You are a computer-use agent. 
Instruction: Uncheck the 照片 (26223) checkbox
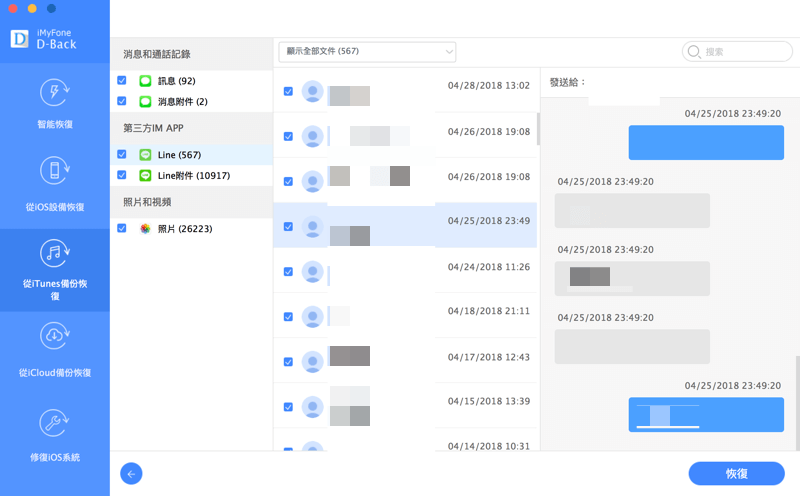click(x=122, y=228)
